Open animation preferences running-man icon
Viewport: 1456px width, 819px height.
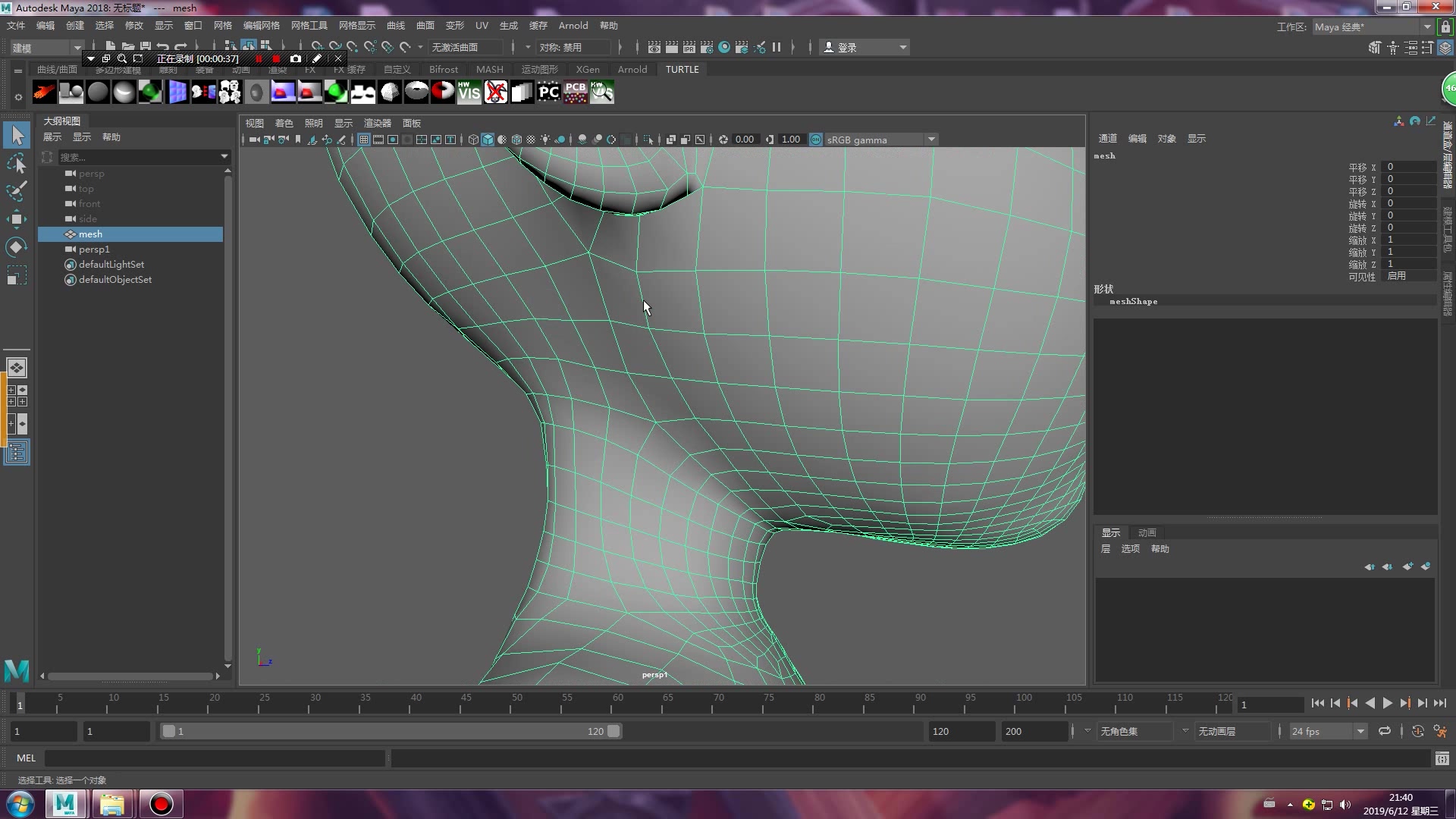pos(1440,732)
